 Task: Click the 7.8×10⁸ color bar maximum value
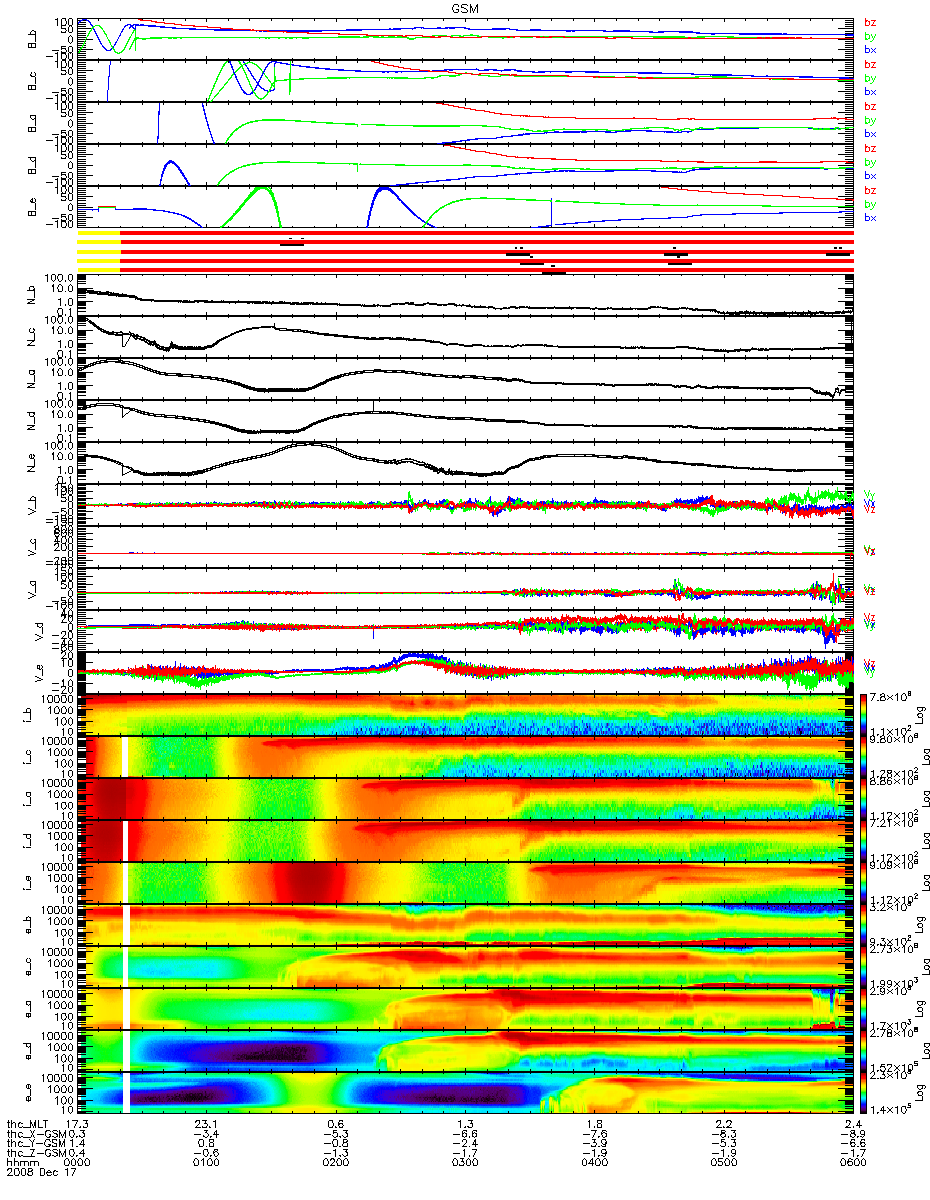click(x=888, y=695)
